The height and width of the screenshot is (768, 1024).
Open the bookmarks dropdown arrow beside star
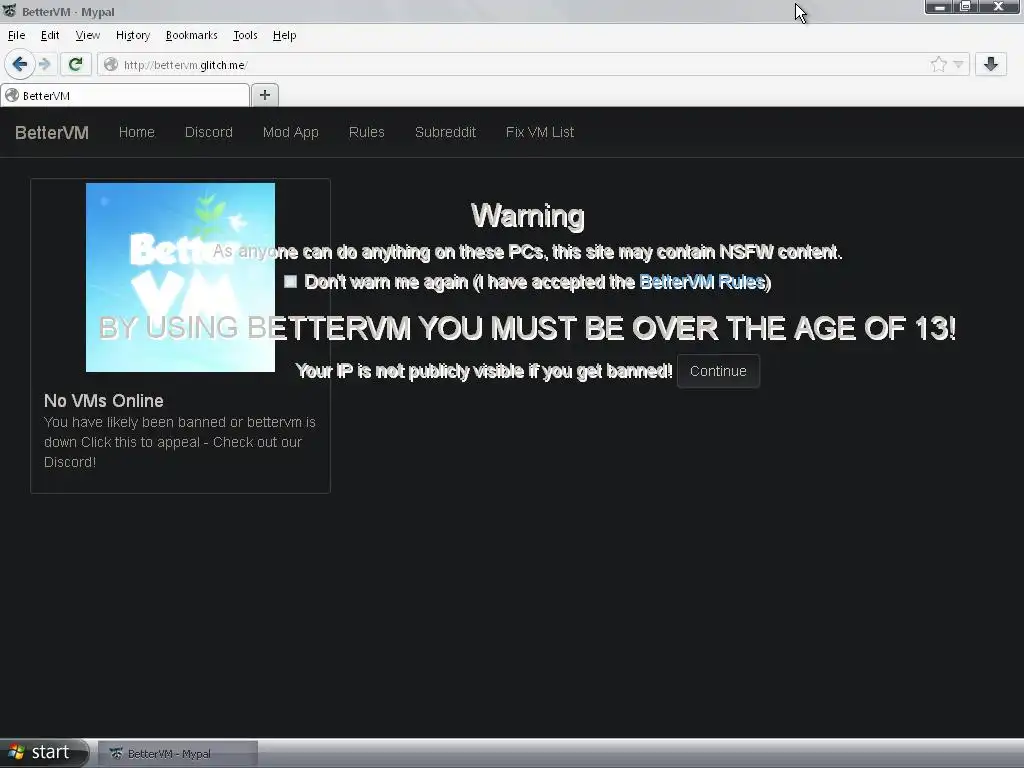(958, 64)
